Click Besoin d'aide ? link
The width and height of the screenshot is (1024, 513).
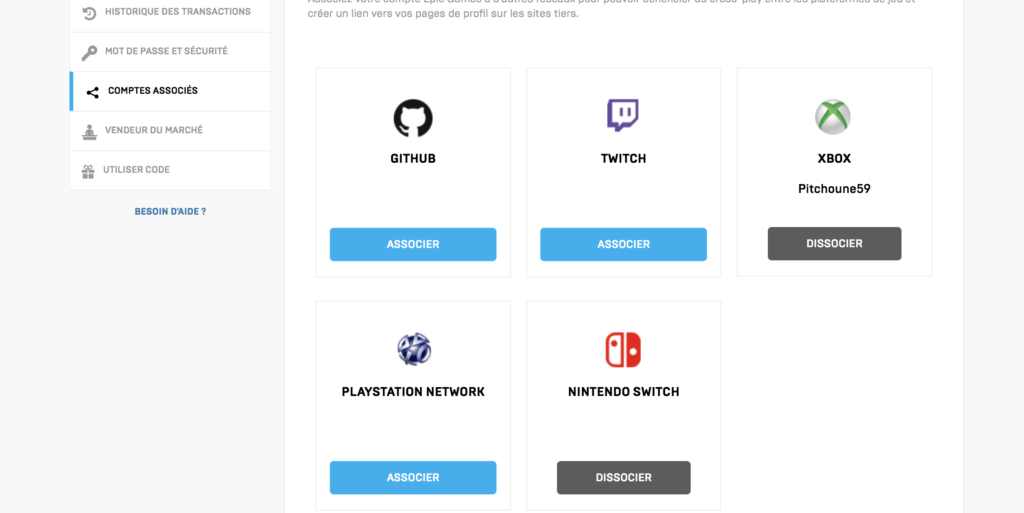170,211
